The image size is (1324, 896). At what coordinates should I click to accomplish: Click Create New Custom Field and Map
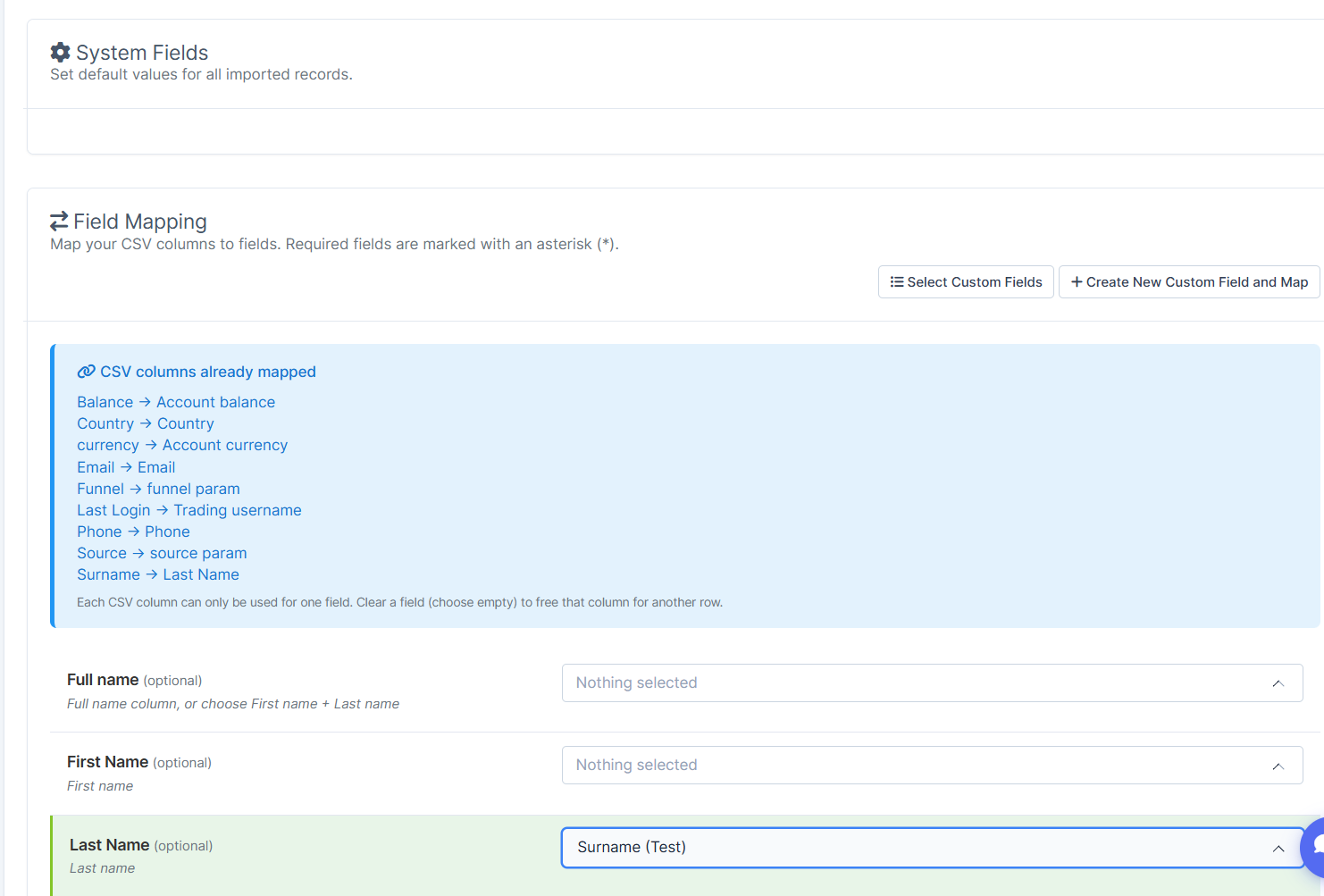pos(1189,282)
